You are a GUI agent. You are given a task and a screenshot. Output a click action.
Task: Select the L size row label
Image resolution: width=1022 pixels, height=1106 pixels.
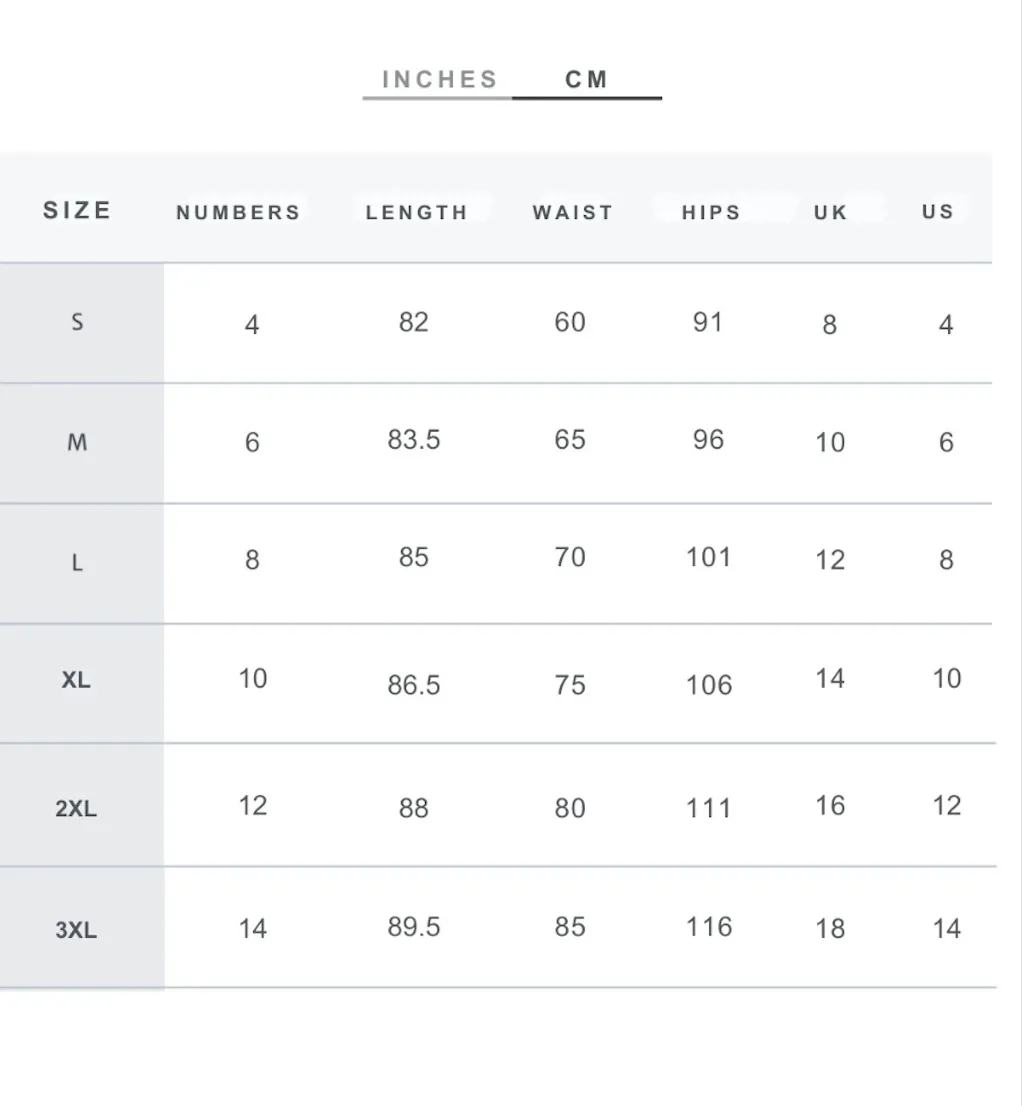pos(78,563)
